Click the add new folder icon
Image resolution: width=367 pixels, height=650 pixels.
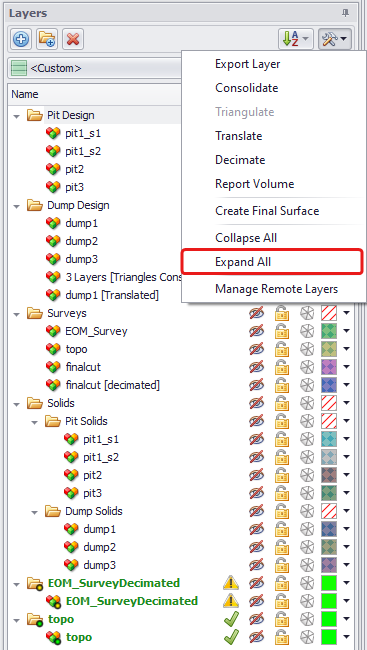(x=47, y=39)
